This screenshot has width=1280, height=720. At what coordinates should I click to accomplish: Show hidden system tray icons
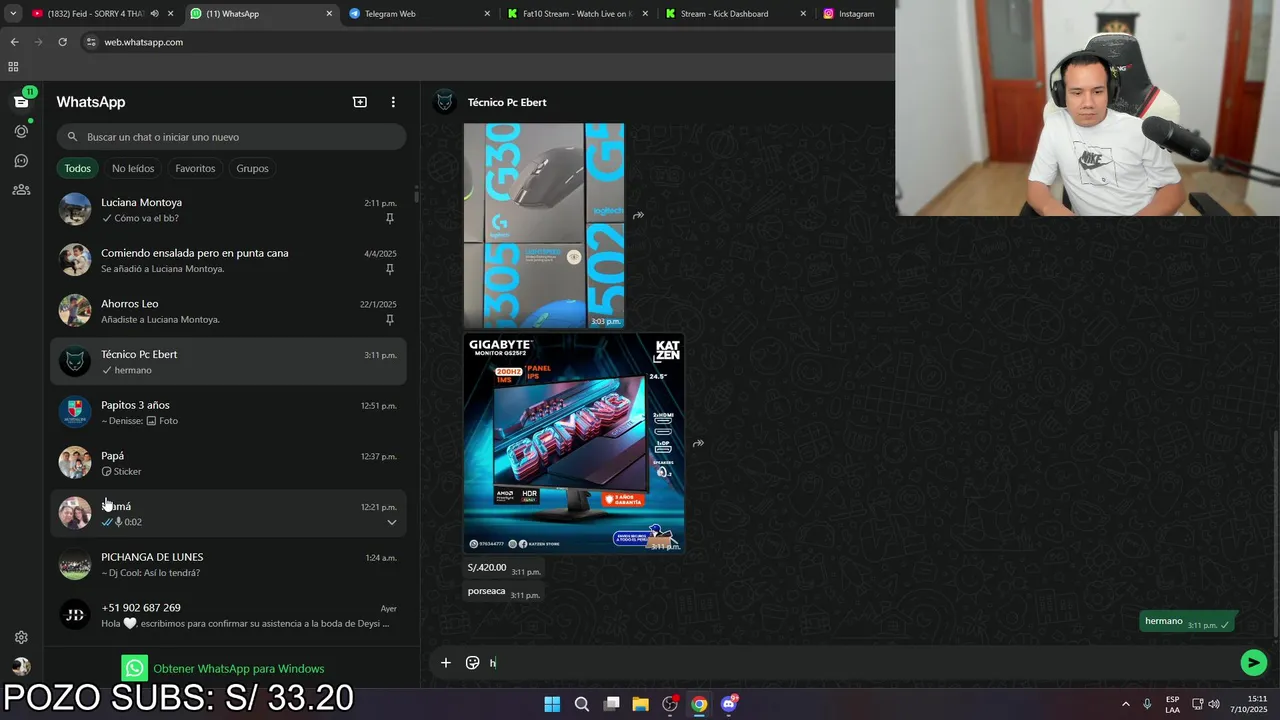[x=1125, y=704]
